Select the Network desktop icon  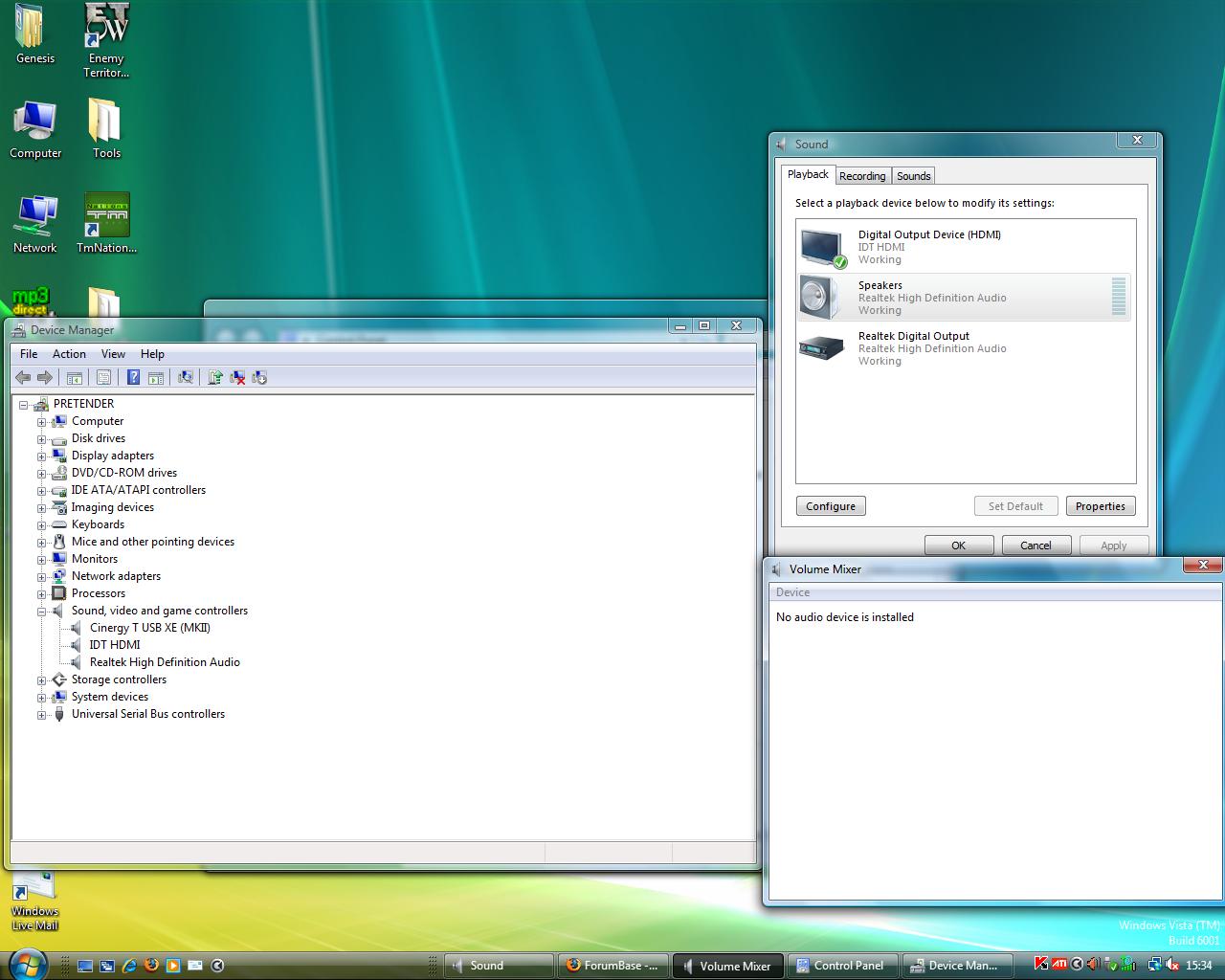coord(35,224)
